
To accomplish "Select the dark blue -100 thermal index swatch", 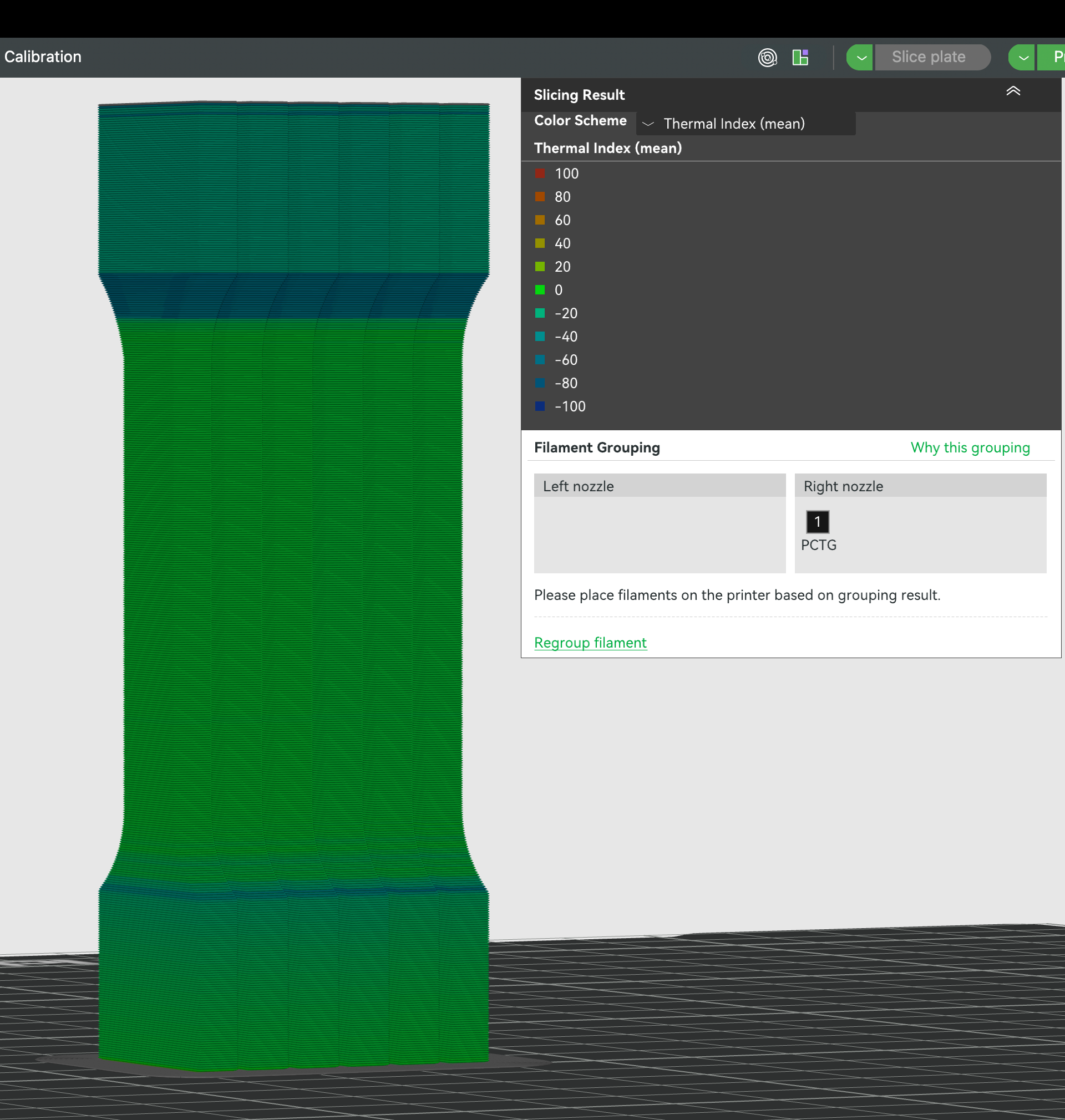I will tap(539, 406).
